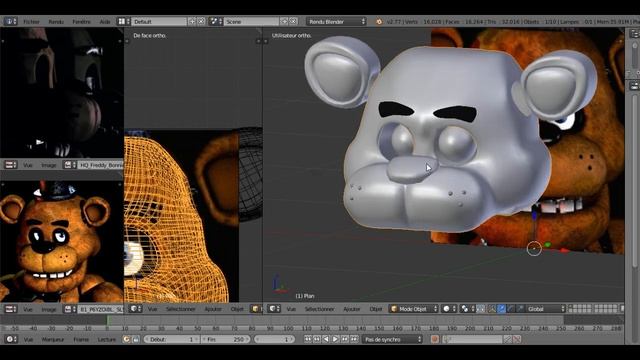The height and width of the screenshot is (360, 640).
Task: Add a new screen layout with plus
Action: pyautogui.click(x=192, y=21)
